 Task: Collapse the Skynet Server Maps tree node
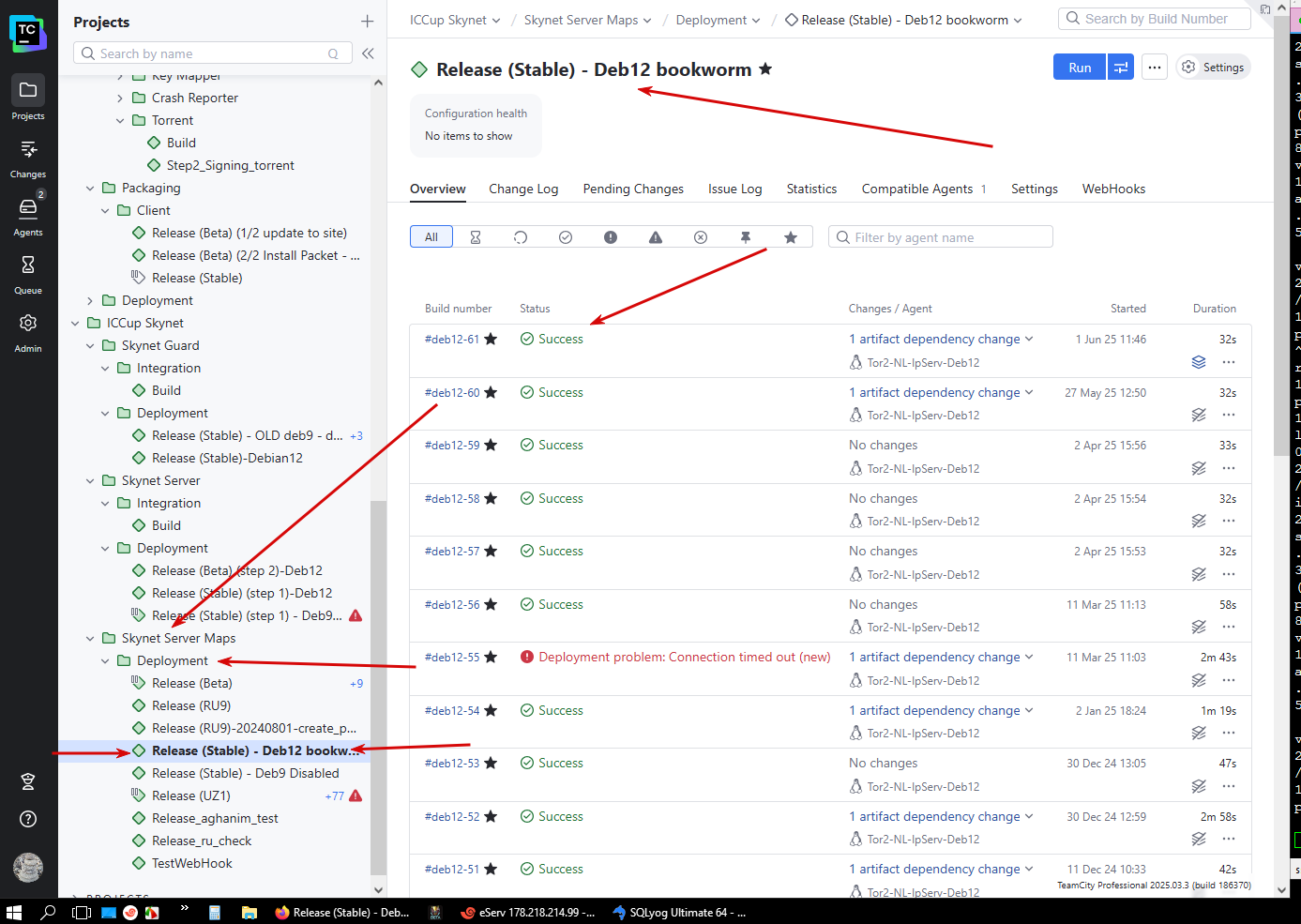pyautogui.click(x=90, y=638)
